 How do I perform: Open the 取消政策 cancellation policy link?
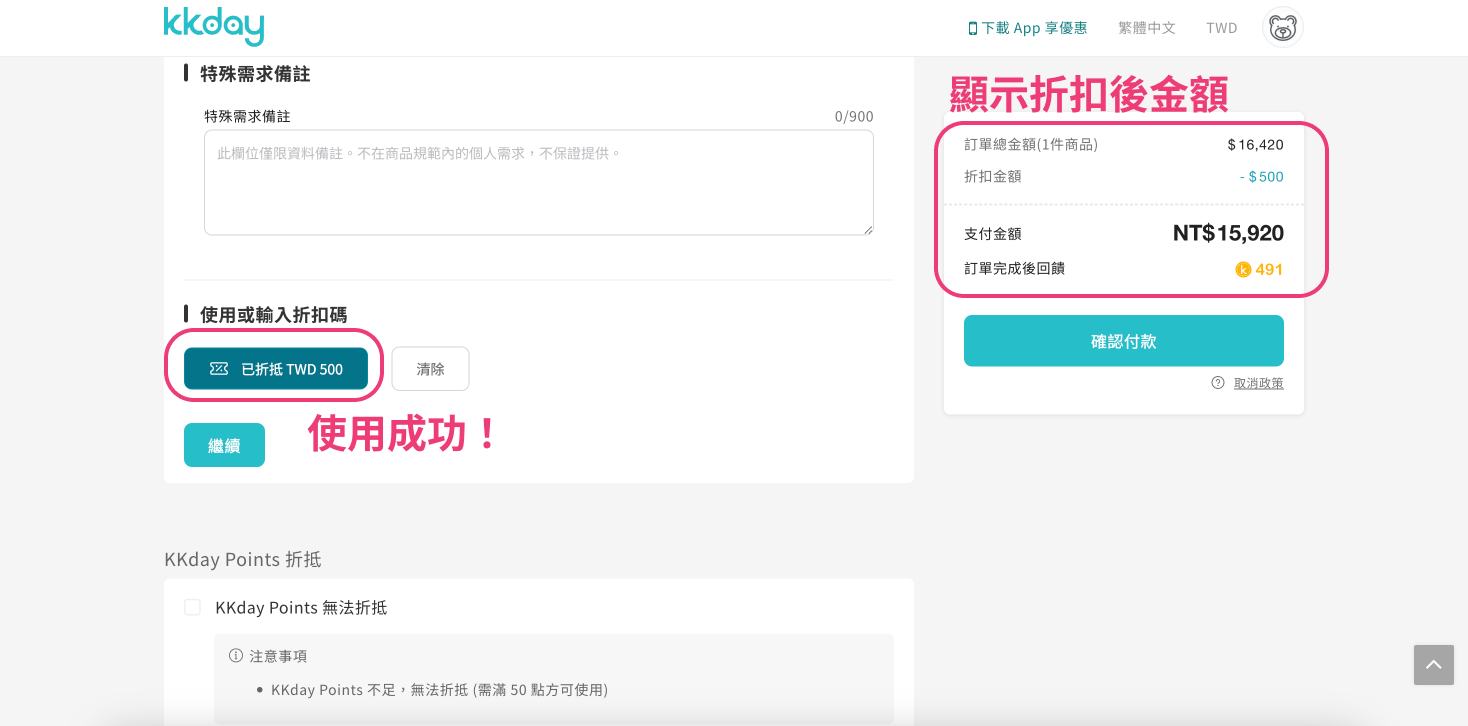(1257, 382)
